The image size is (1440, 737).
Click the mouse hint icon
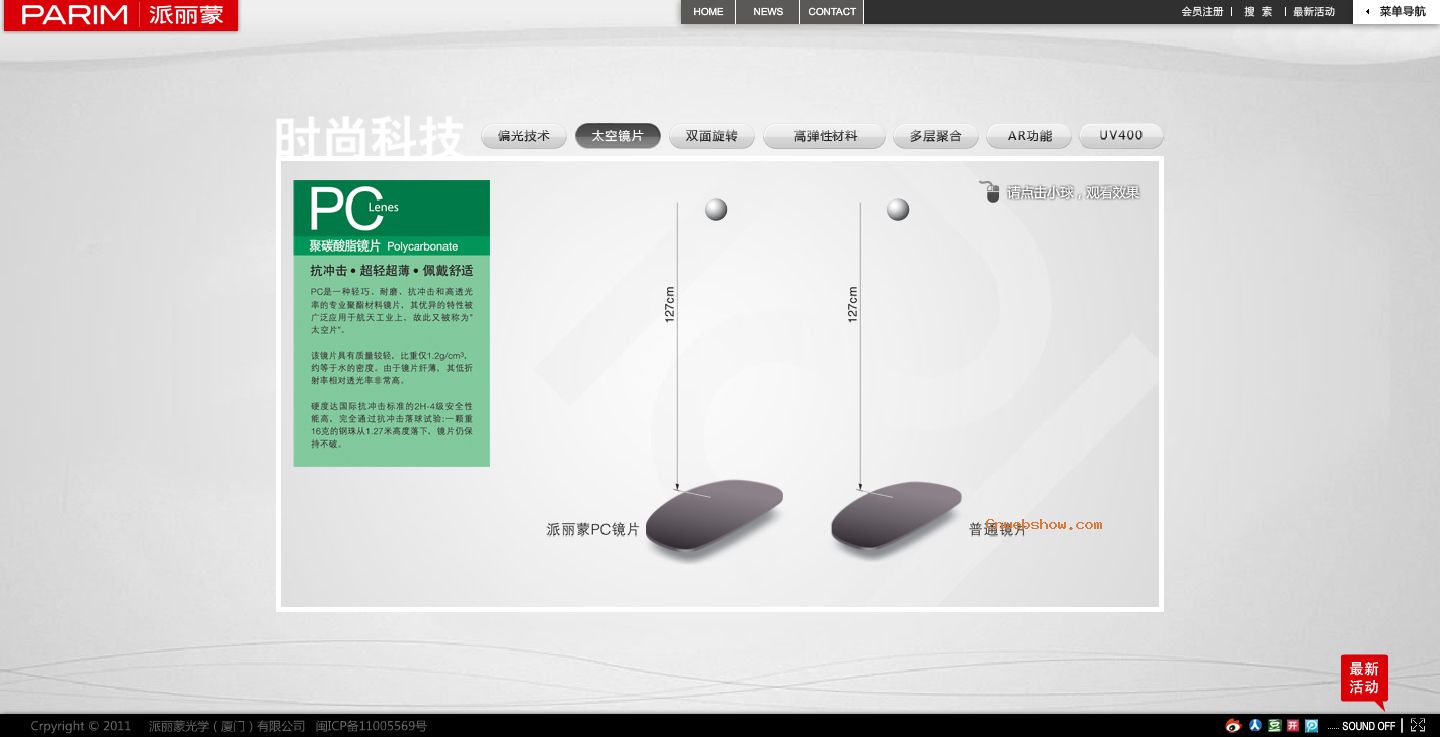pos(990,192)
